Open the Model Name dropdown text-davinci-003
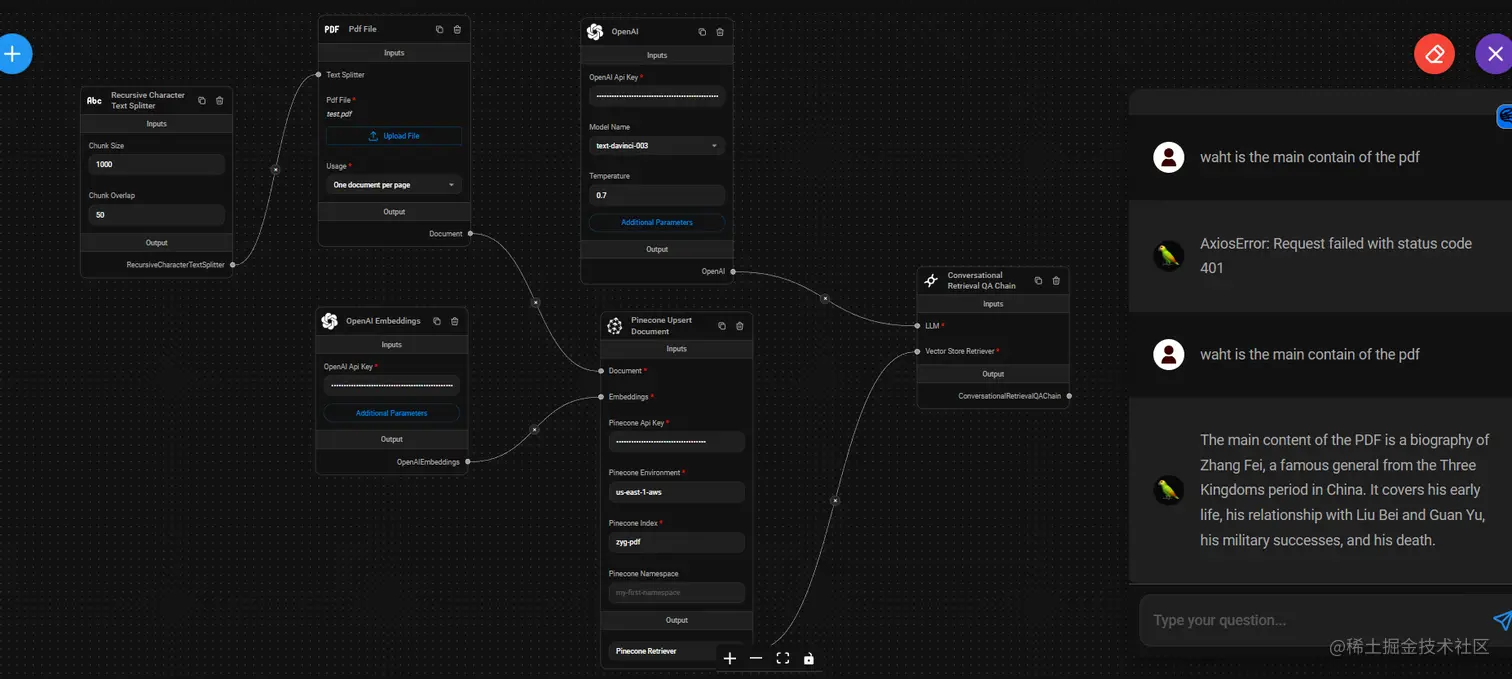This screenshot has width=1512, height=679. point(657,146)
